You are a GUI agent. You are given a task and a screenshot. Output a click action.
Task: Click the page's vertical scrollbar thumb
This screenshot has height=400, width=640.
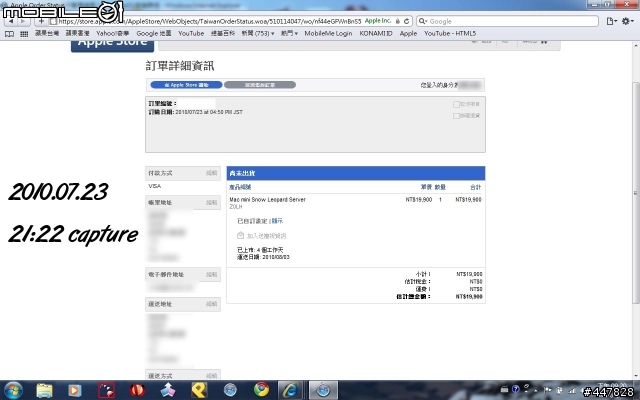[x=636, y=192]
